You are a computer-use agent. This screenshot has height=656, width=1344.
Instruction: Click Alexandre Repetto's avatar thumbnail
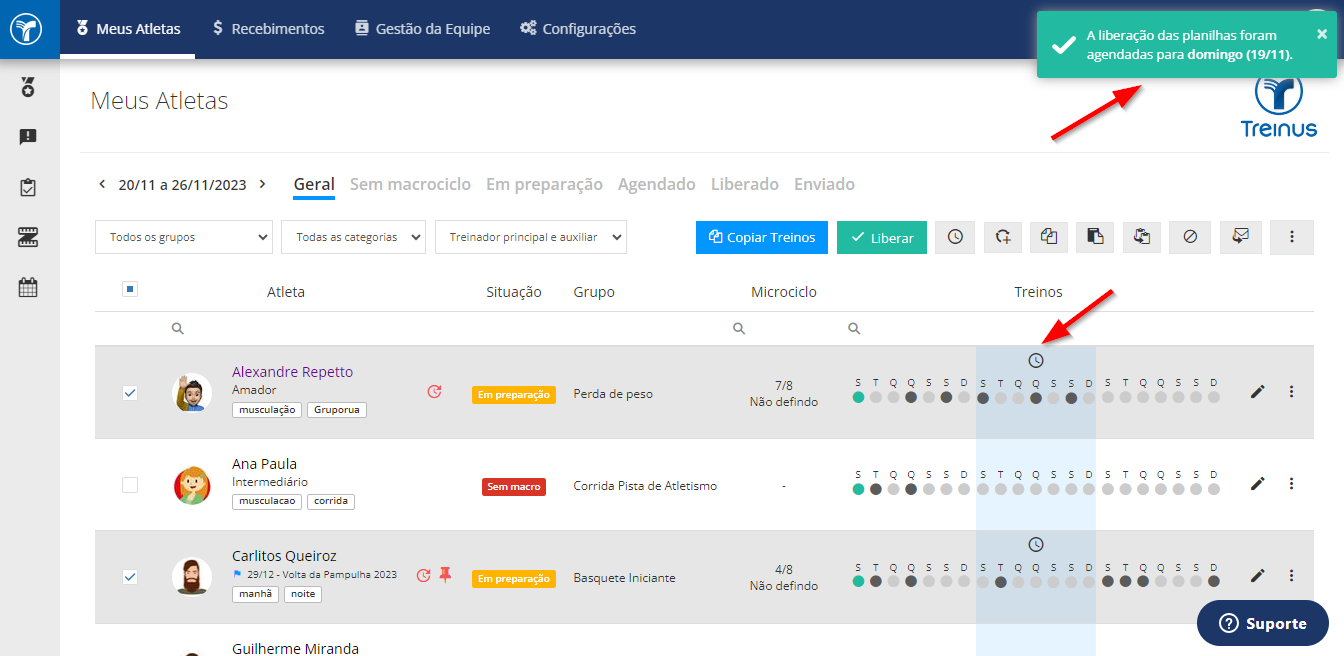[192, 393]
